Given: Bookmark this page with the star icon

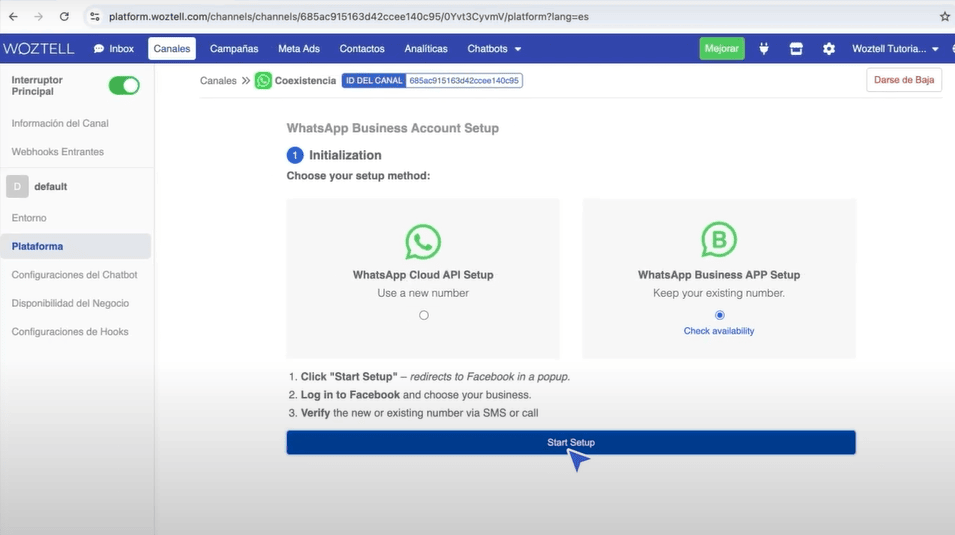Looking at the screenshot, I should click(945, 16).
